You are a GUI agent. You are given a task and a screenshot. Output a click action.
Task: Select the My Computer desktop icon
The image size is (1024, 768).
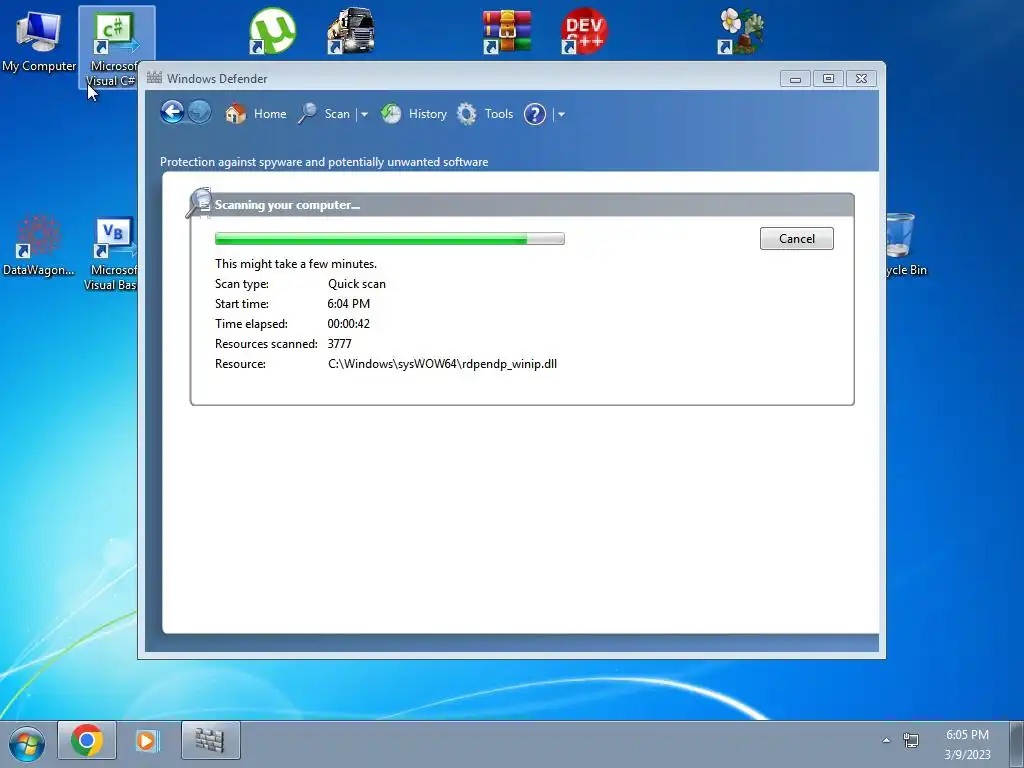[x=39, y=41]
